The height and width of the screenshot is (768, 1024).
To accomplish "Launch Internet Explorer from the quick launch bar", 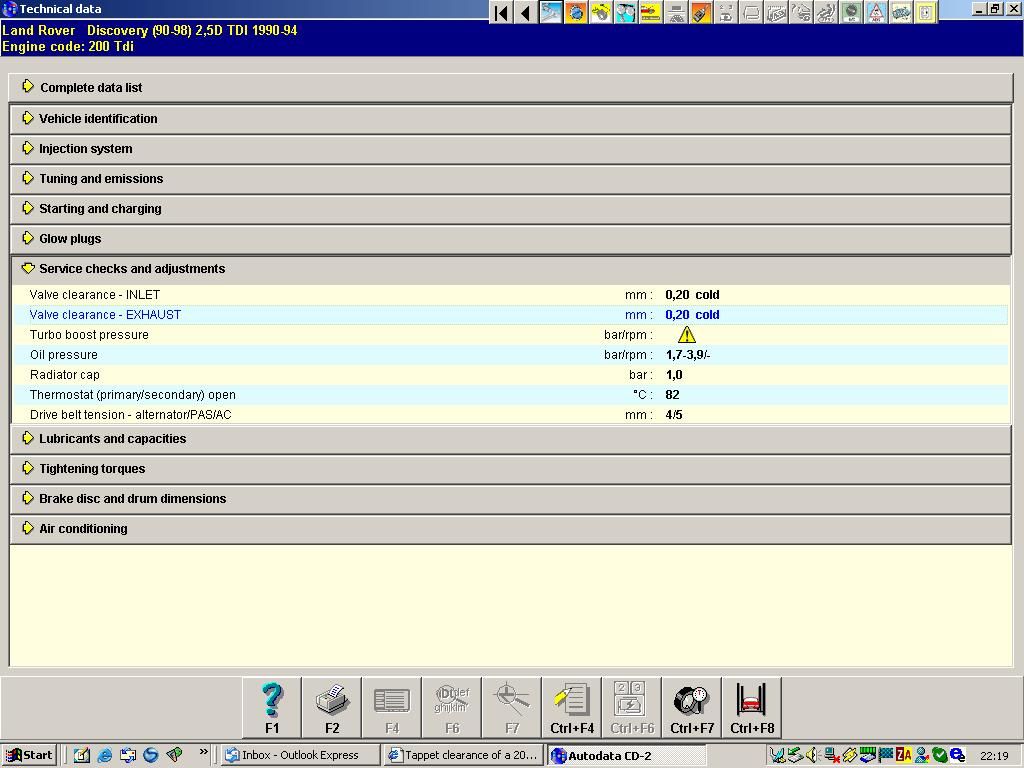I will [x=104, y=755].
